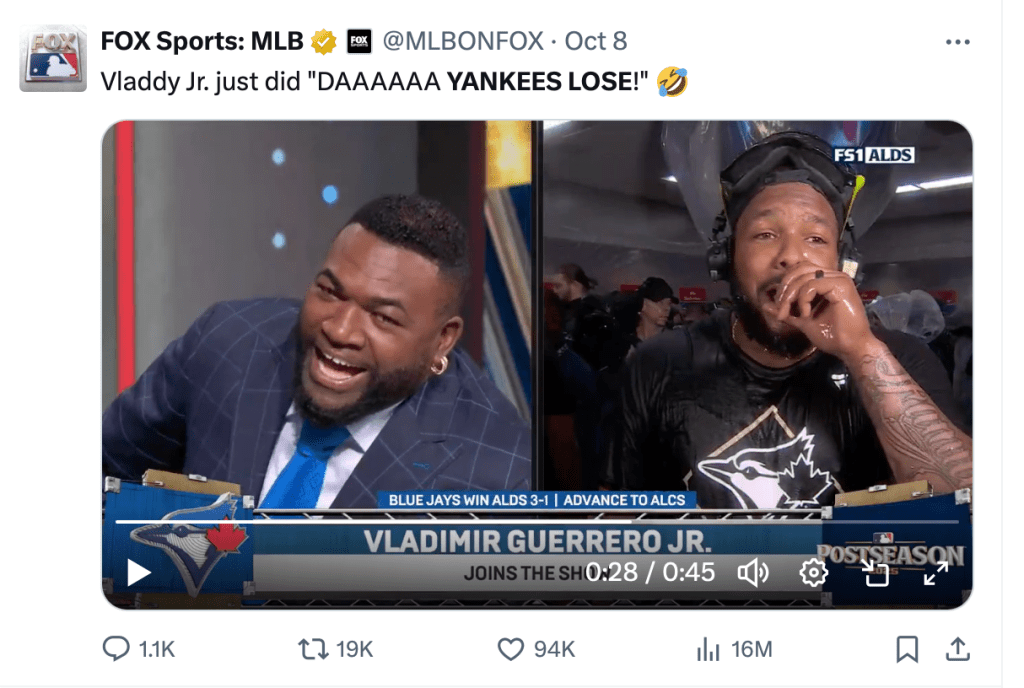Seek along the video progress bar
Screen dimensions: 1024x688
537,522
